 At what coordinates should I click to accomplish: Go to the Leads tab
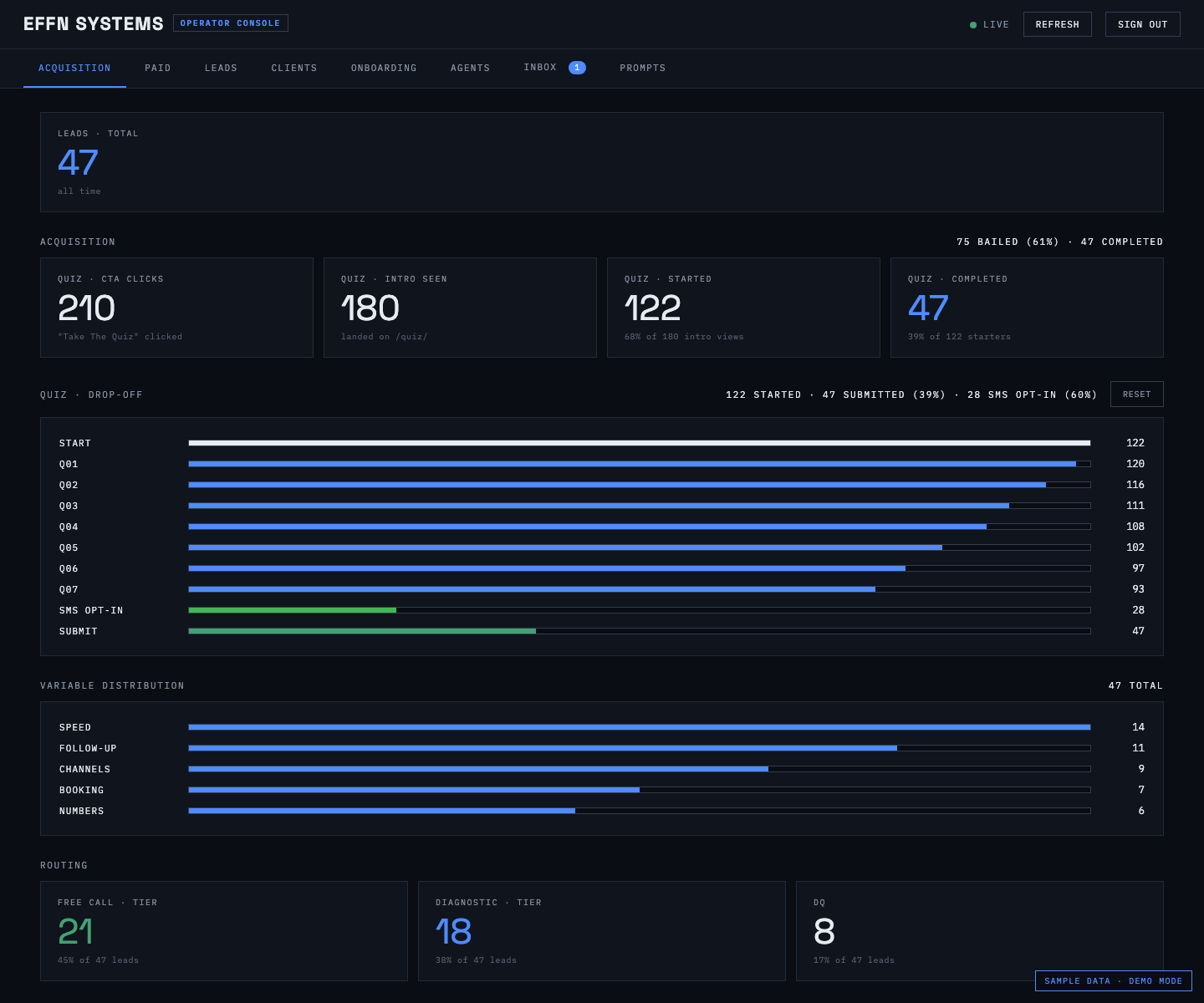click(221, 68)
